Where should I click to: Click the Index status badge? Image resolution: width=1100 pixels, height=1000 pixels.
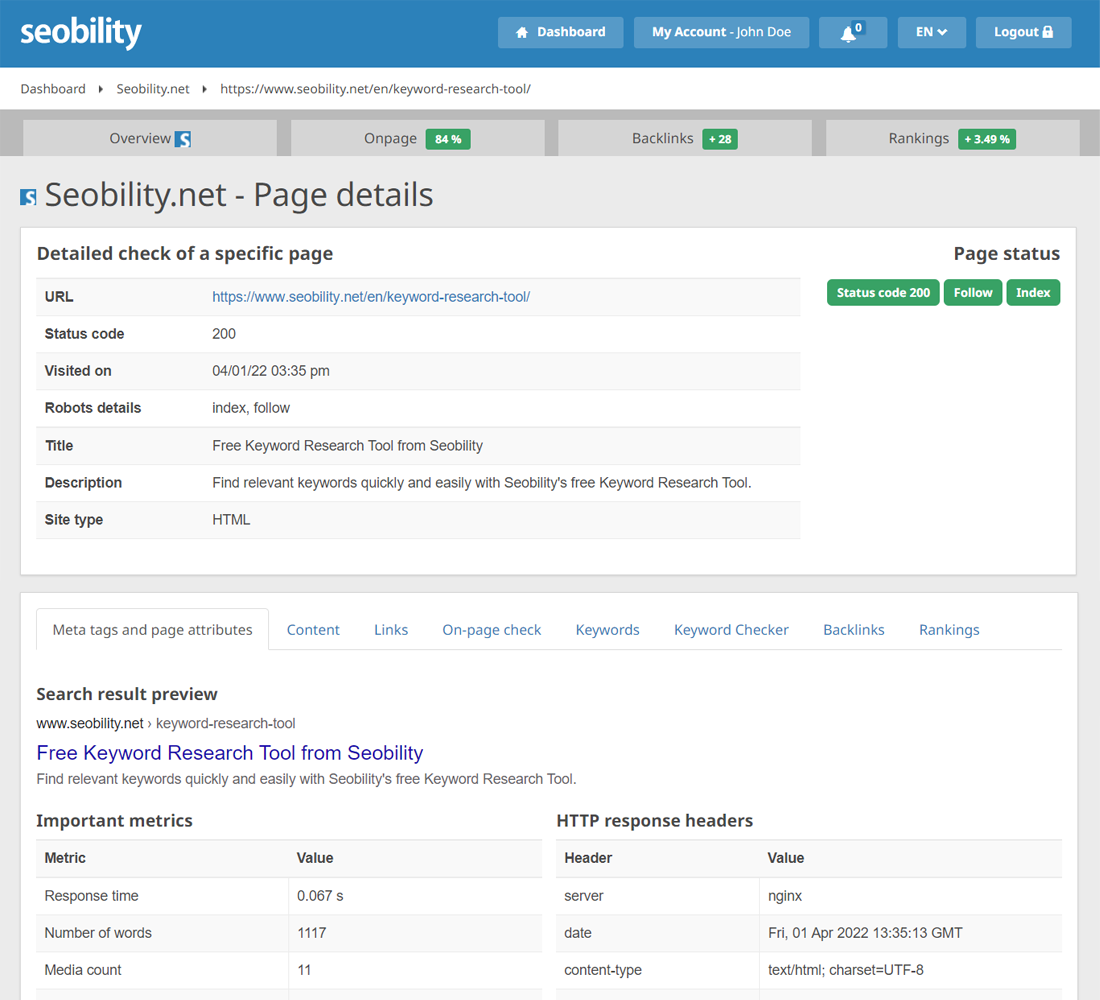[1033, 293]
